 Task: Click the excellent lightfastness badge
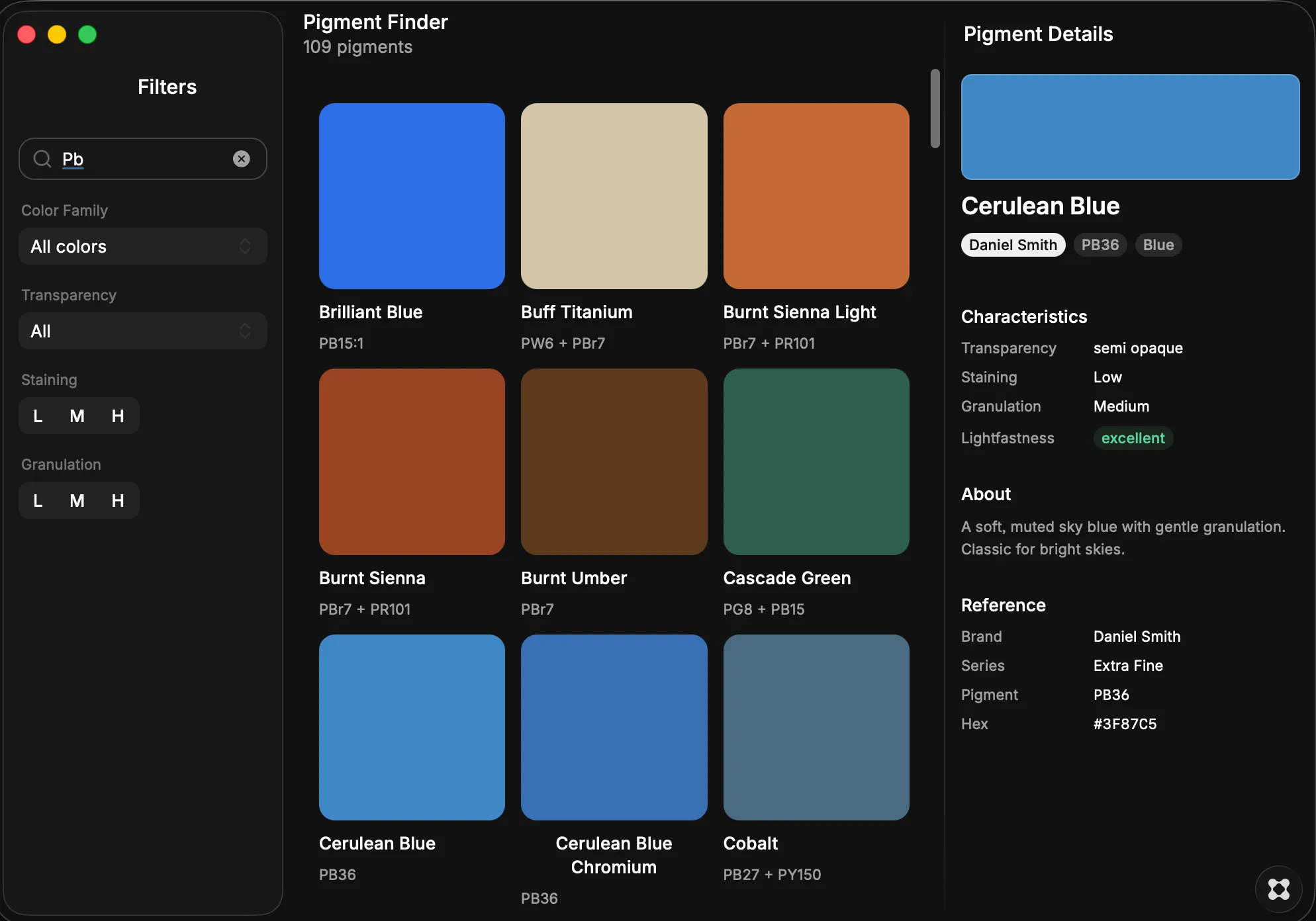[1133, 438]
